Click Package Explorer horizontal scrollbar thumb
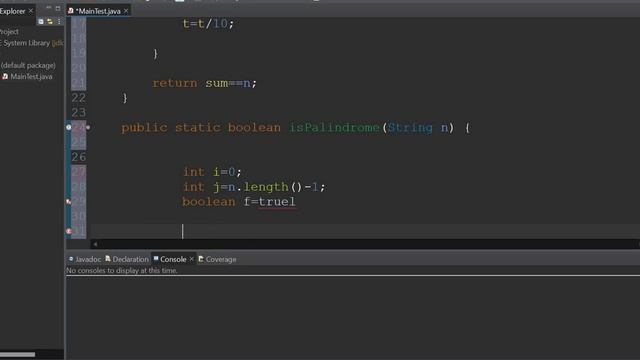This screenshot has width=640, height=360. [x=17, y=355]
